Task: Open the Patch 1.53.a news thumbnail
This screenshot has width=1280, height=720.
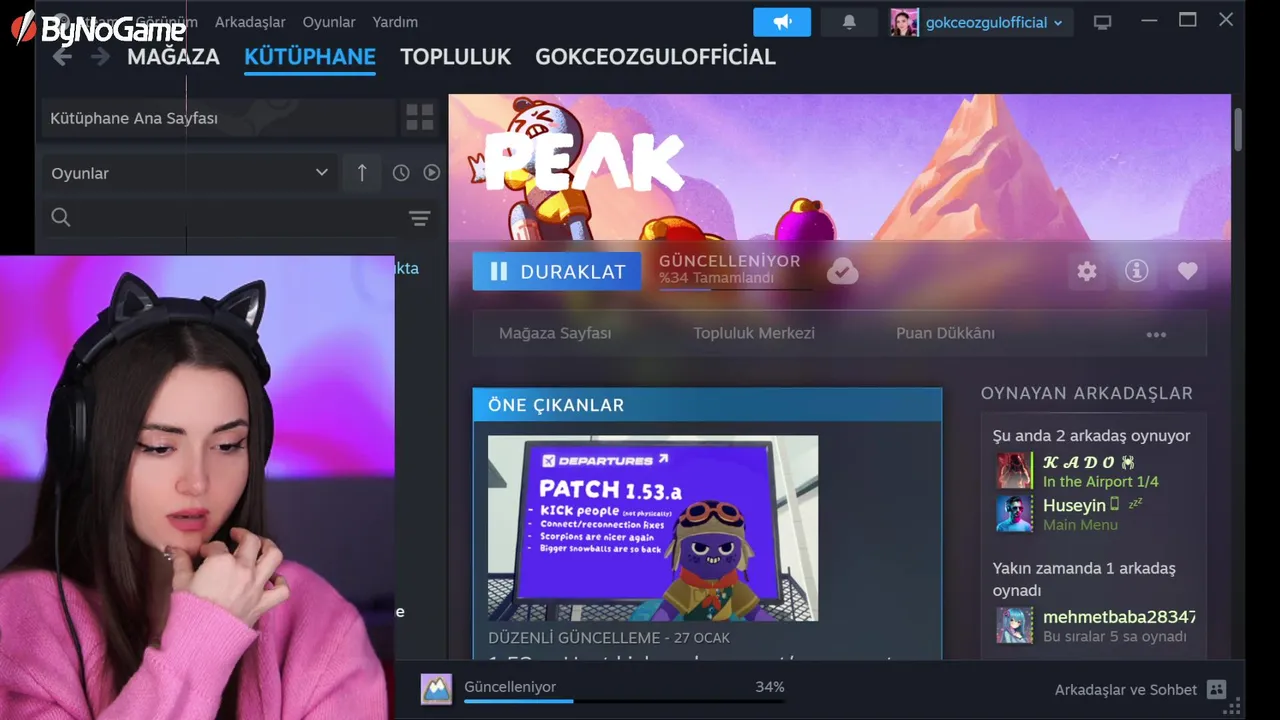Action: coord(653,528)
